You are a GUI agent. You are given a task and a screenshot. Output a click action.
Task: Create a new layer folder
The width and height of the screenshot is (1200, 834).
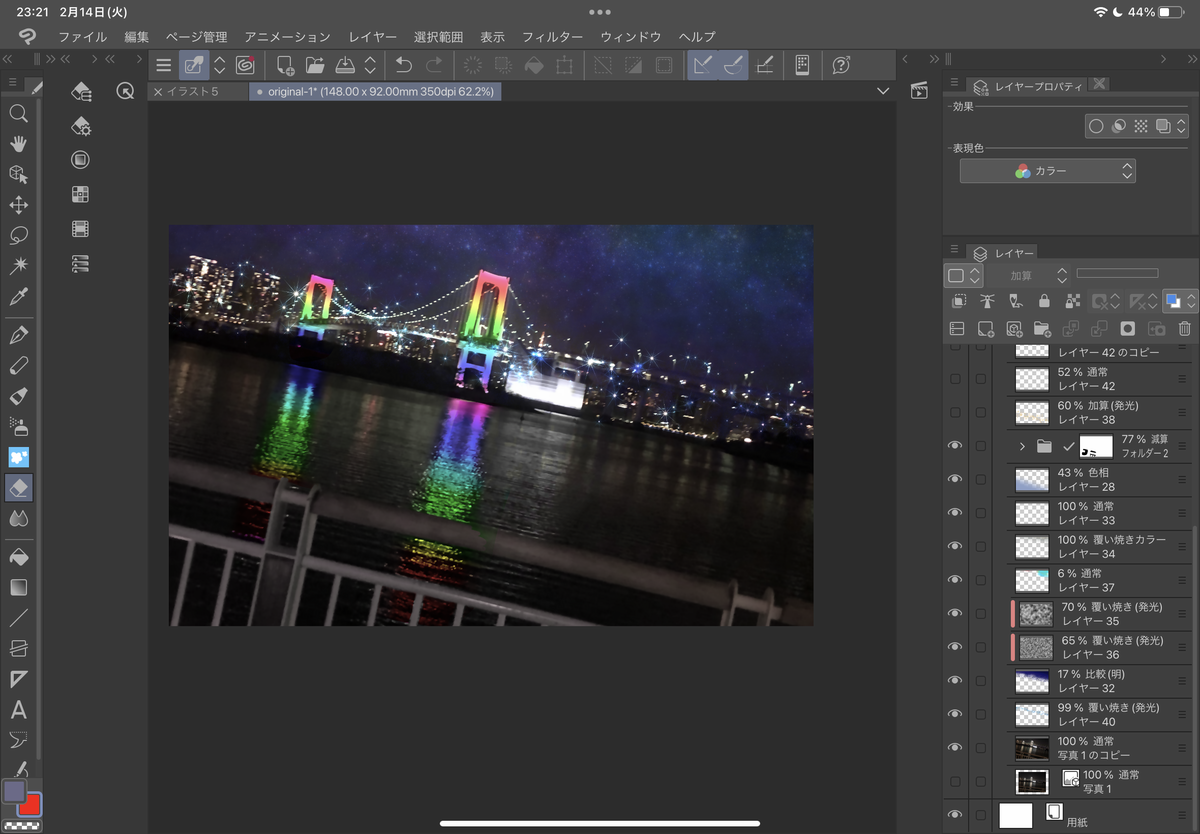point(1042,328)
